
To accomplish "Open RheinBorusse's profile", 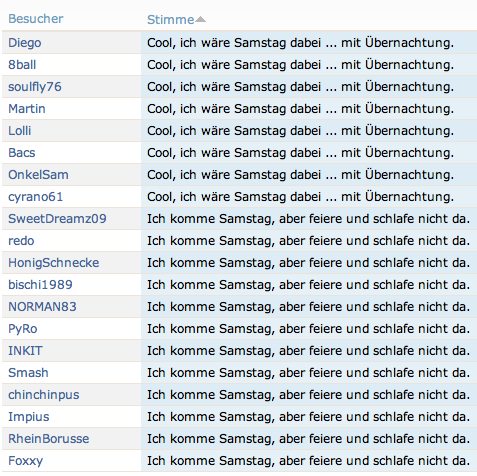I will 49,439.
